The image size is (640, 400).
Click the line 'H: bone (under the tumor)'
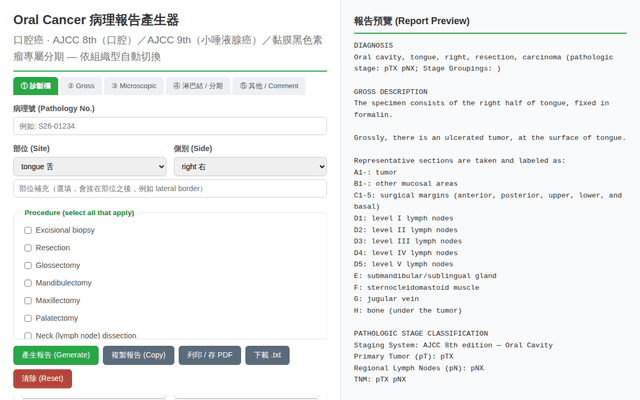click(408, 311)
